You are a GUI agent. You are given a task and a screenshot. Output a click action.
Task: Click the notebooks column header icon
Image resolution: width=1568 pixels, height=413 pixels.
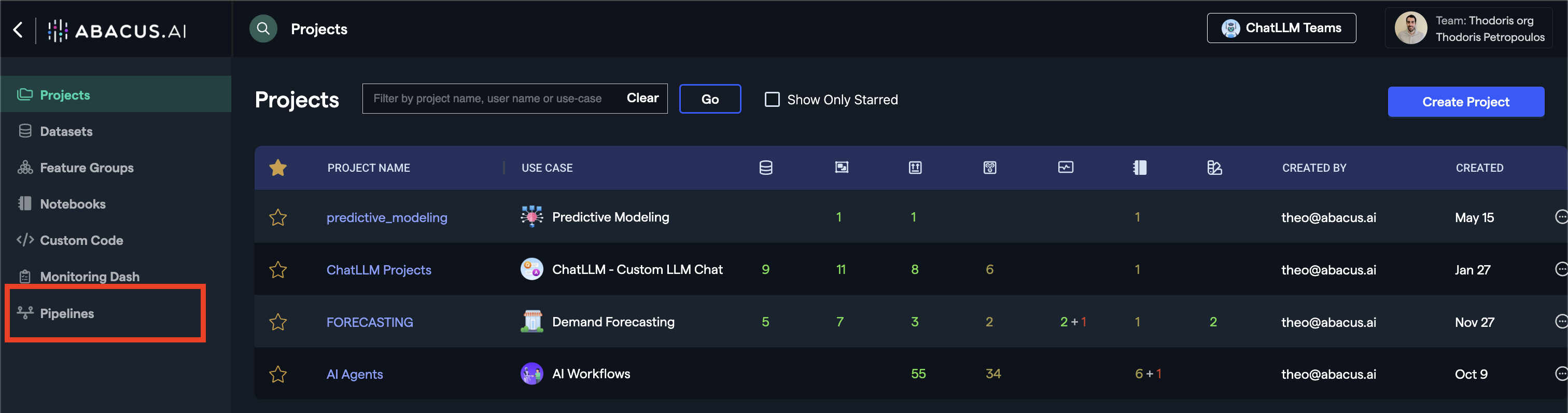pyautogui.click(x=1140, y=168)
